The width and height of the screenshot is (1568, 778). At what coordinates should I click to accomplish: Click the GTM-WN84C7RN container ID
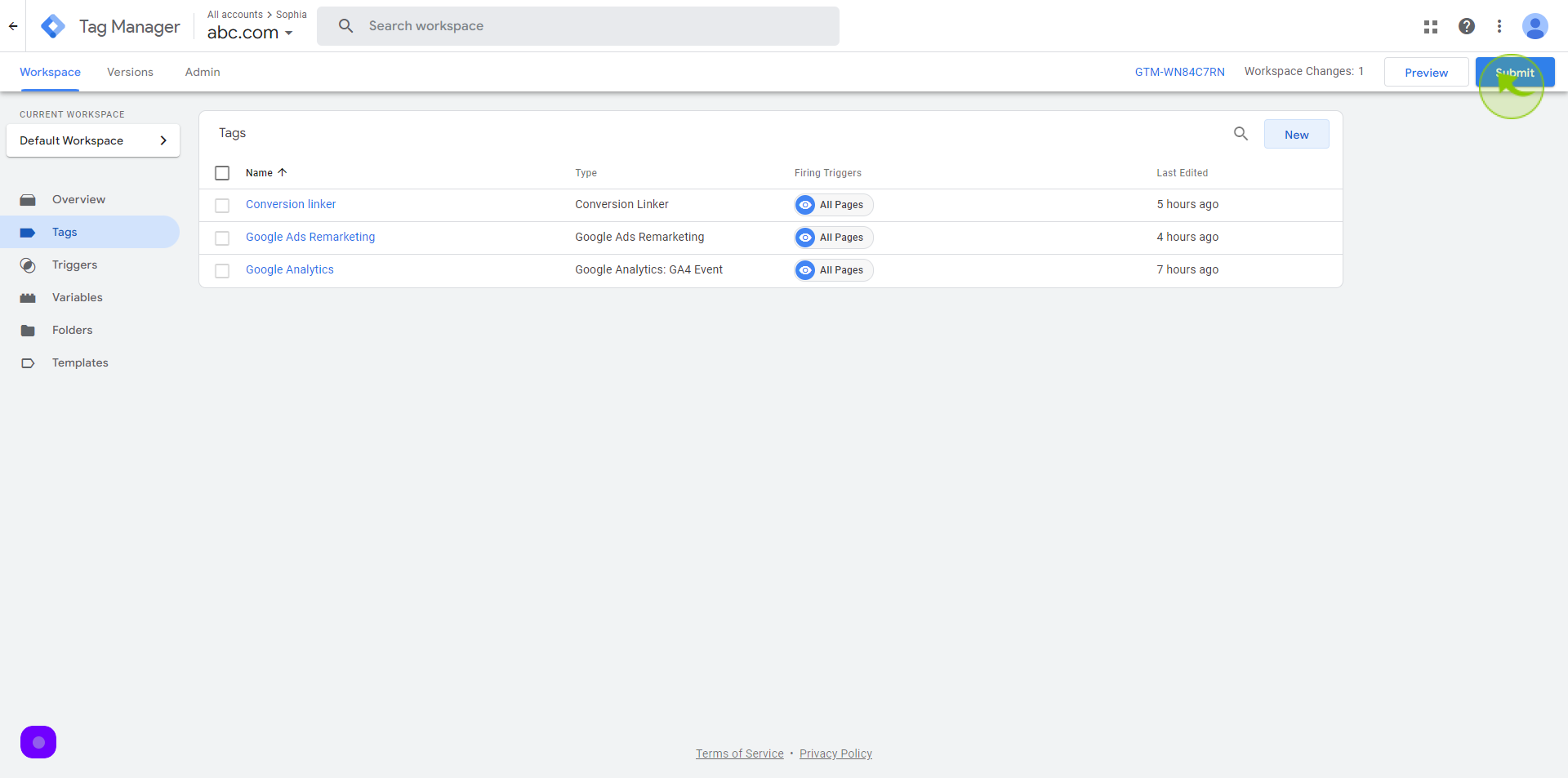[x=1180, y=72]
